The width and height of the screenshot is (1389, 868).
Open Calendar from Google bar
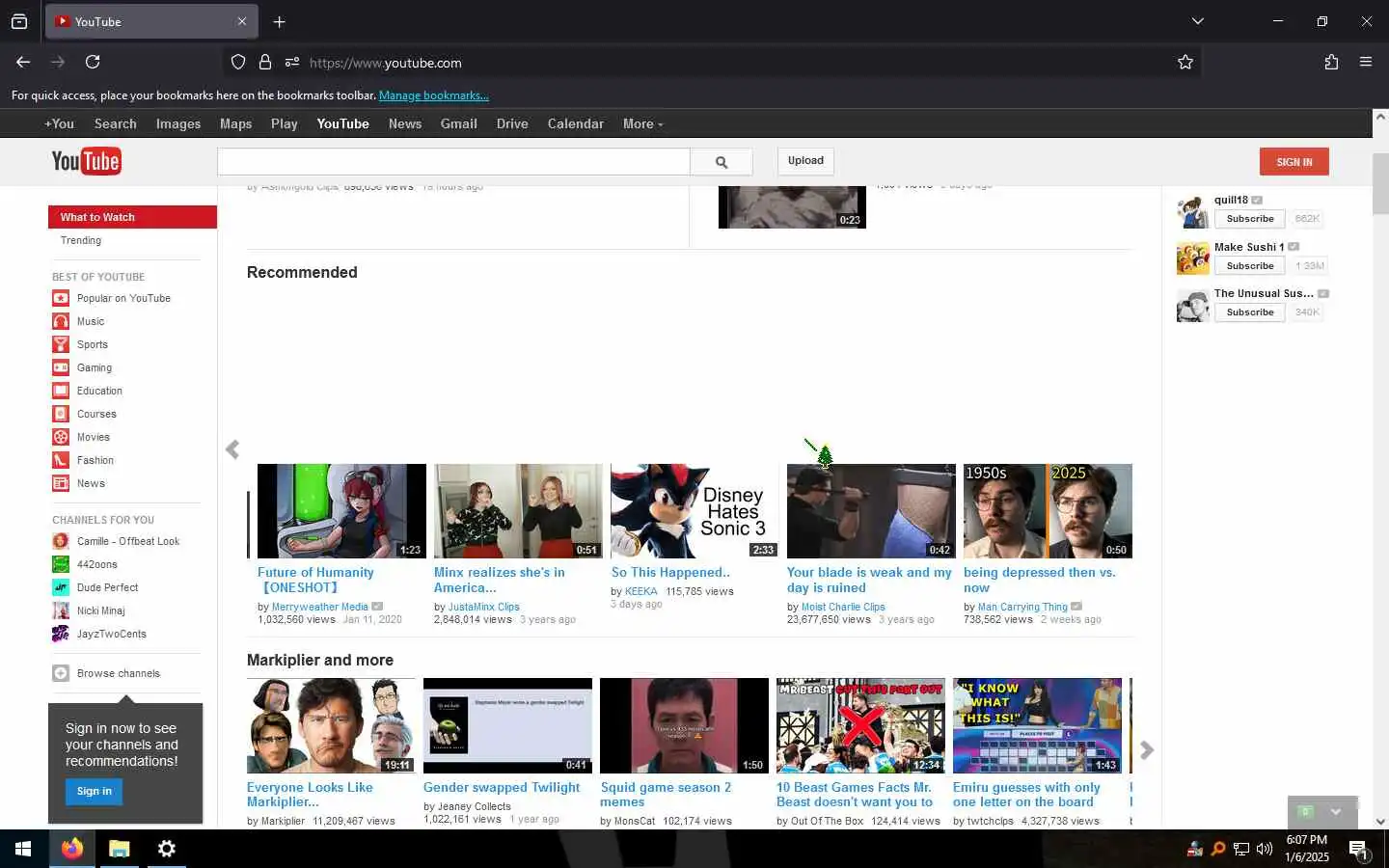pos(576,123)
